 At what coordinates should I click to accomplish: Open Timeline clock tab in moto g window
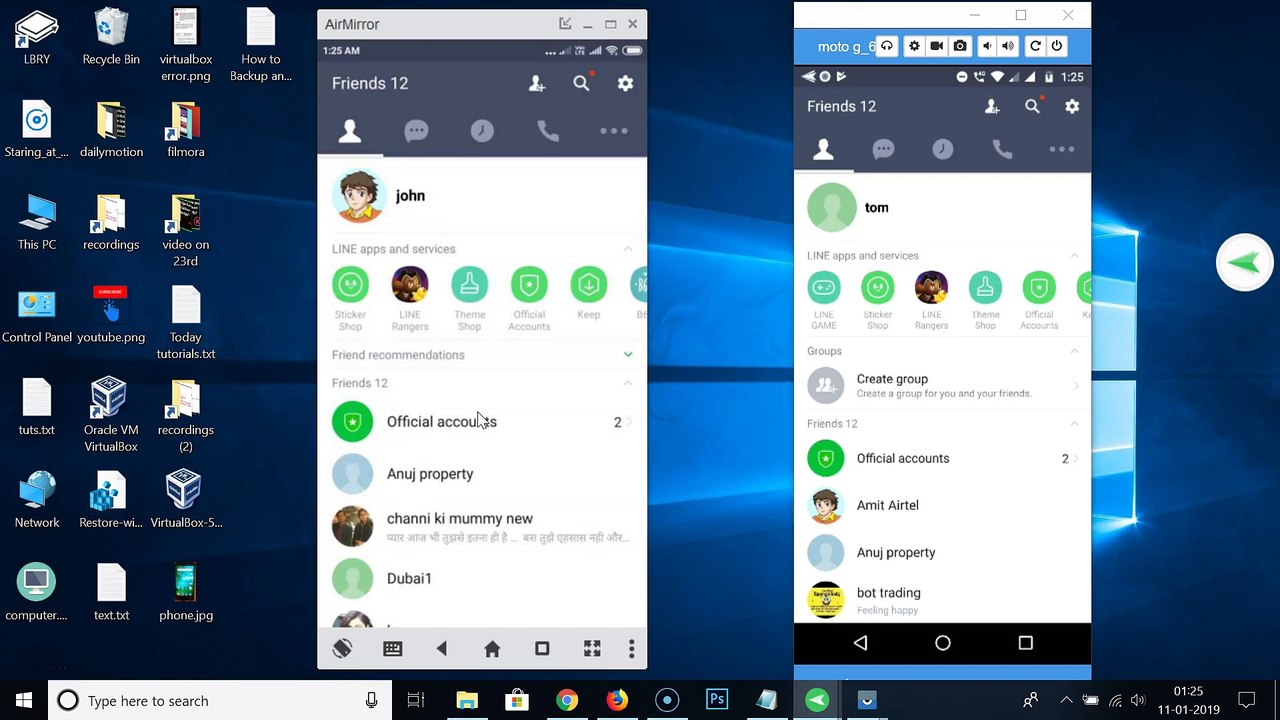(943, 149)
